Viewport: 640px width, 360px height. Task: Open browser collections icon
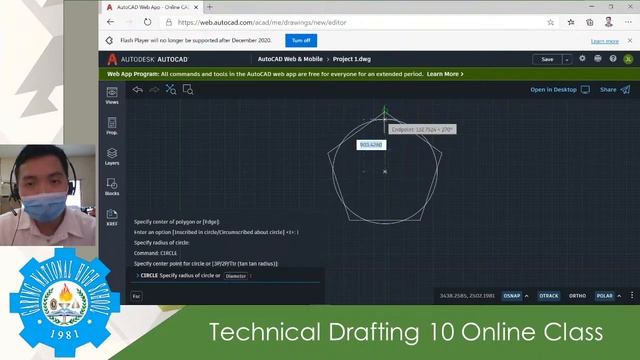point(590,22)
